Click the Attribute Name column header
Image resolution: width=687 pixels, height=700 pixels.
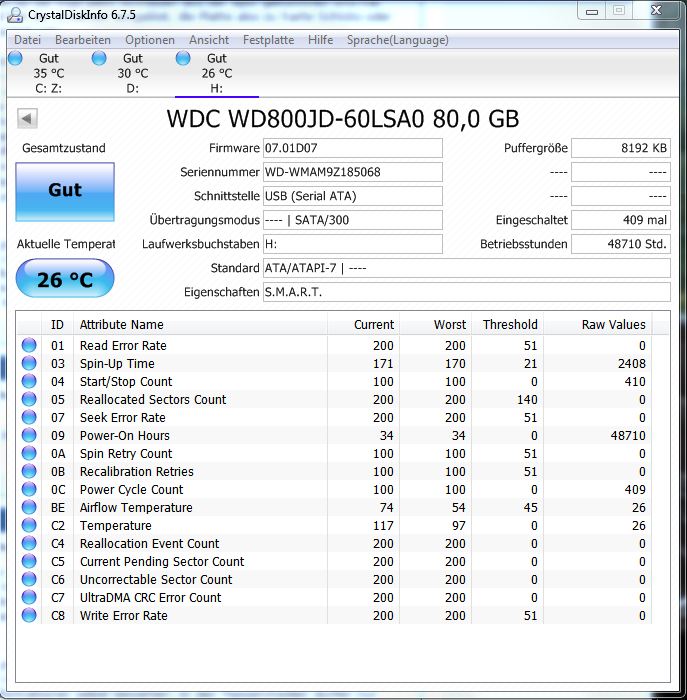200,325
